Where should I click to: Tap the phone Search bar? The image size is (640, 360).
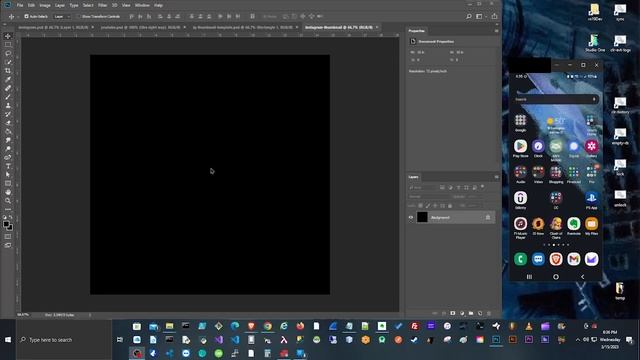click(x=555, y=99)
